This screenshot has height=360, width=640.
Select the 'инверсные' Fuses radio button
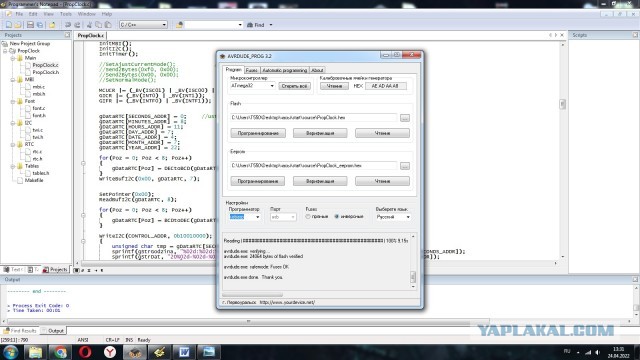337,217
